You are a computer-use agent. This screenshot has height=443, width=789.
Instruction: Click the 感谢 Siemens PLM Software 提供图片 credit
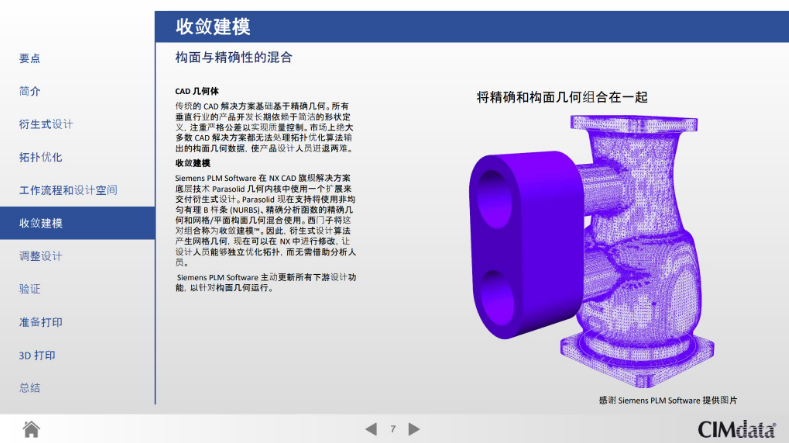(668, 400)
